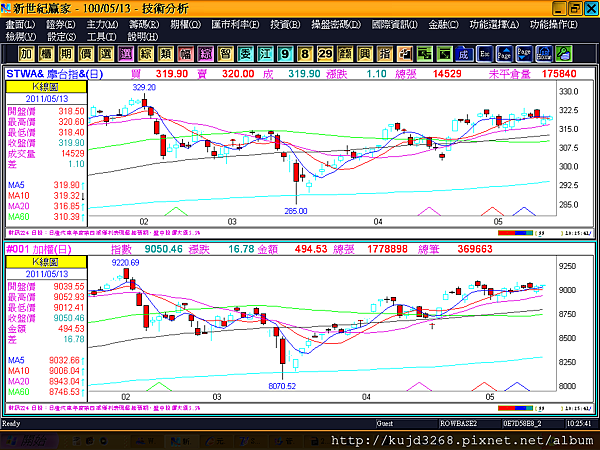This screenshot has width=600, height=450.
Task: Click the yellow 8 toolbar icon
Action: [x=305, y=54]
